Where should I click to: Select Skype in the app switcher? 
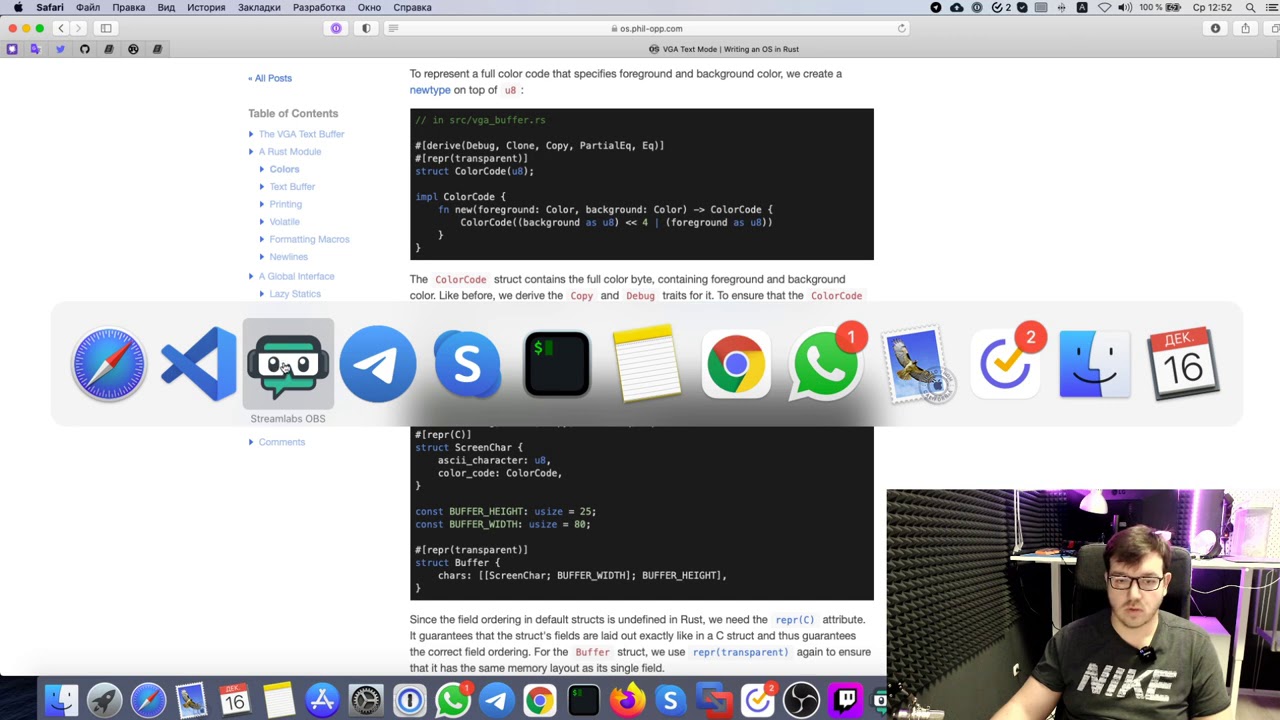coord(467,363)
